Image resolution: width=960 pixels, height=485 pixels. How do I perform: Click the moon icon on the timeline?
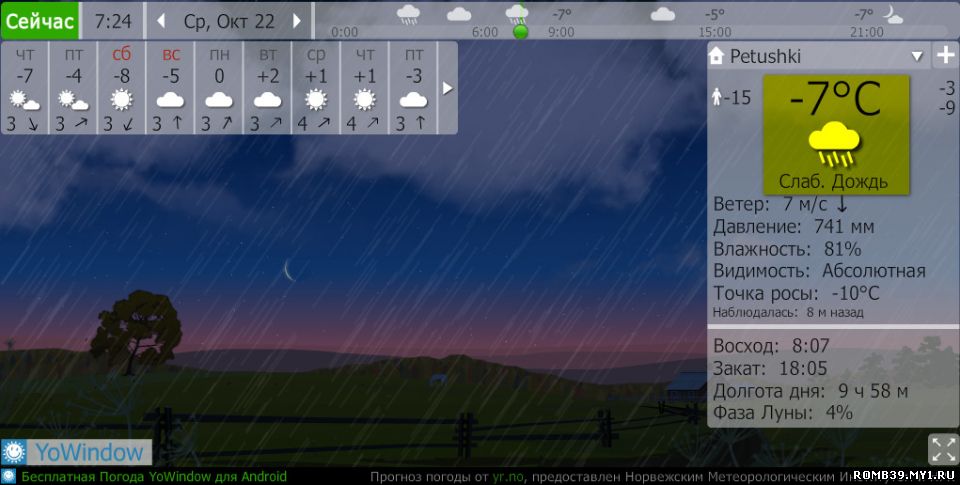[x=891, y=14]
